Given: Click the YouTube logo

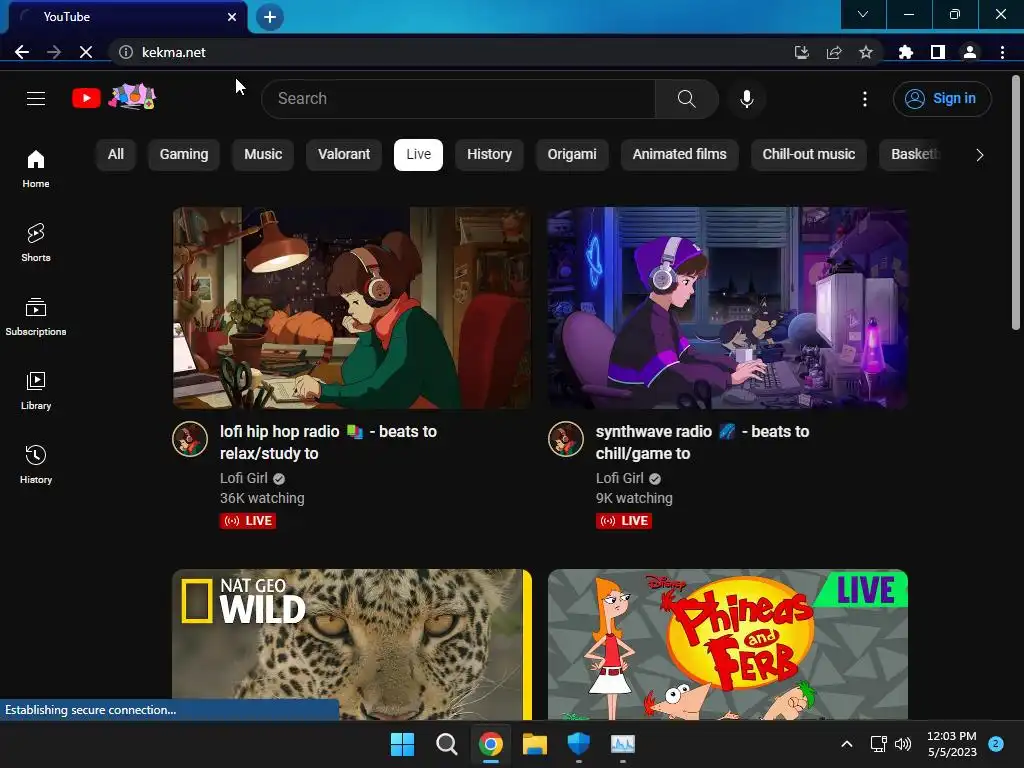Looking at the screenshot, I should tap(86, 99).
